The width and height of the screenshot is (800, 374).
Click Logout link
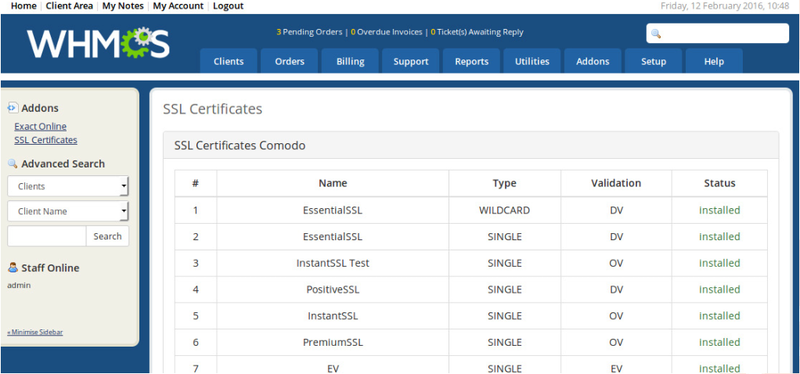[x=228, y=6]
